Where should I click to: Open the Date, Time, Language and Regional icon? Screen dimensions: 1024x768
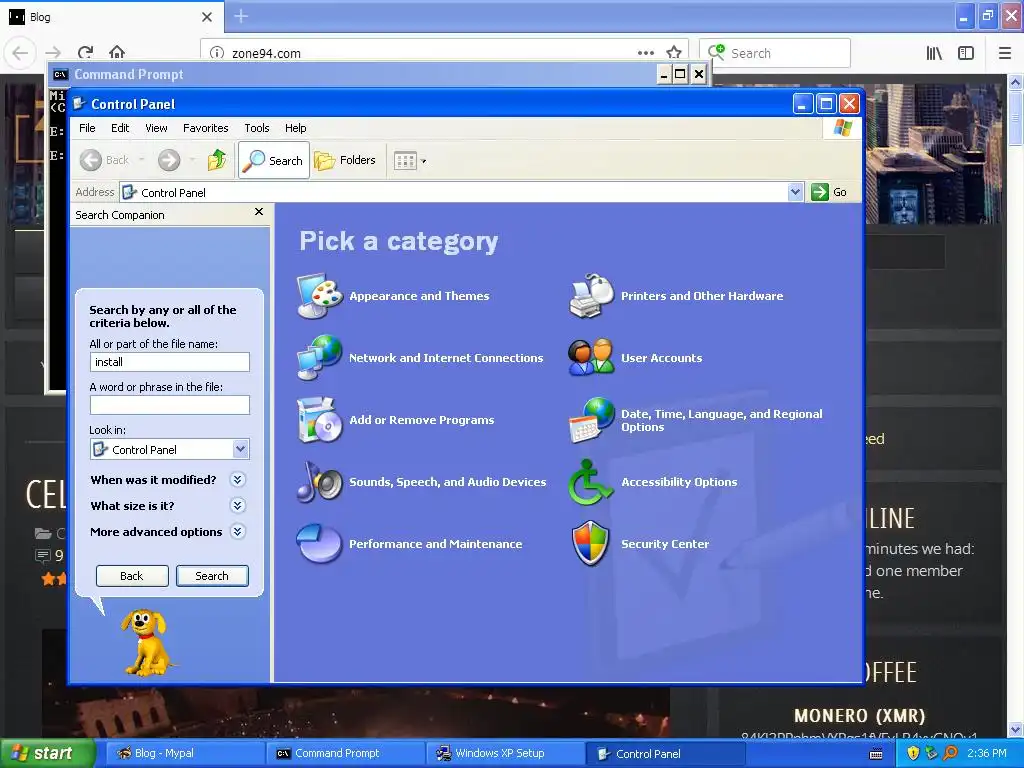(x=592, y=420)
